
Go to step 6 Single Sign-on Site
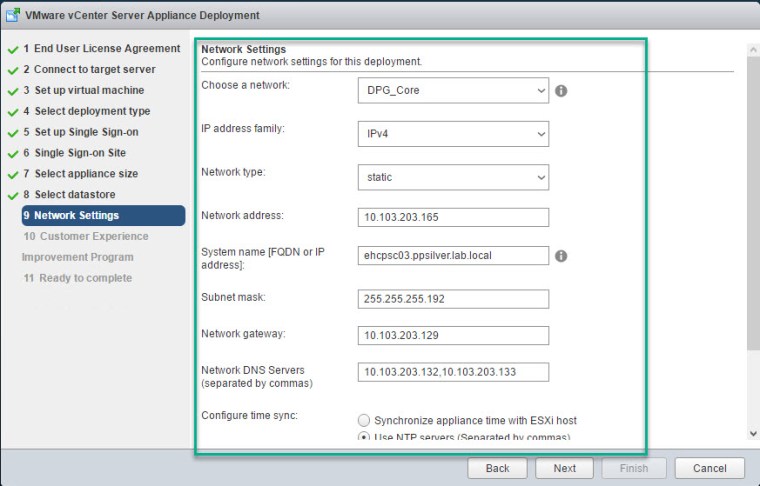pyautogui.click(x=75, y=153)
